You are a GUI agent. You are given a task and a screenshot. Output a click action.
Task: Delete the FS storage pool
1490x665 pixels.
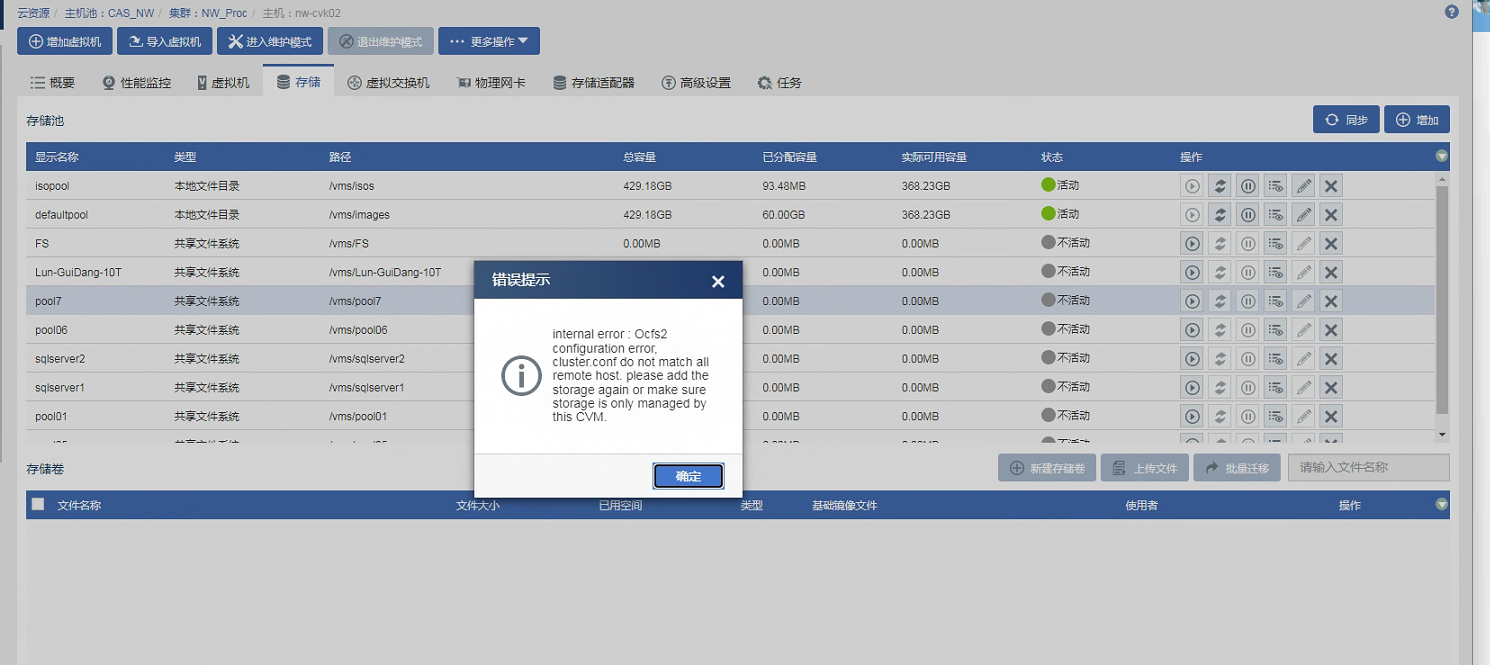tap(1331, 243)
